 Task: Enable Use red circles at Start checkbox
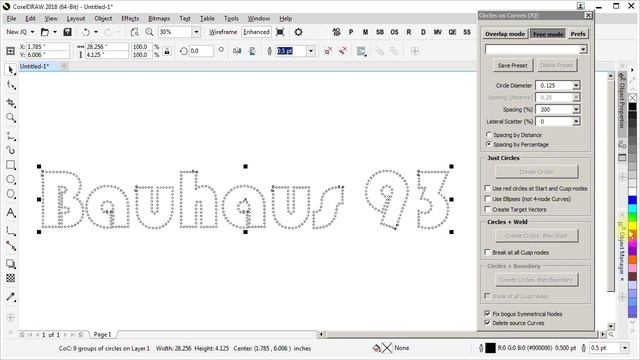487,188
